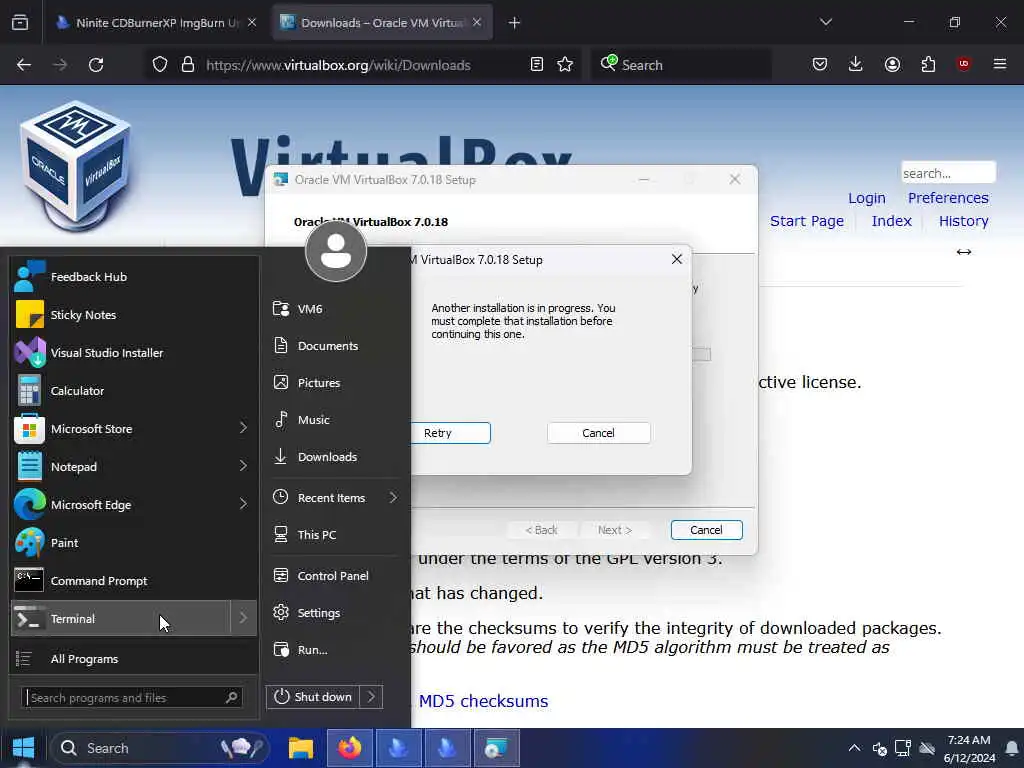The height and width of the screenshot is (768, 1024).
Task: Launch Notepad from the Start menu
Action: pyautogui.click(x=121, y=467)
